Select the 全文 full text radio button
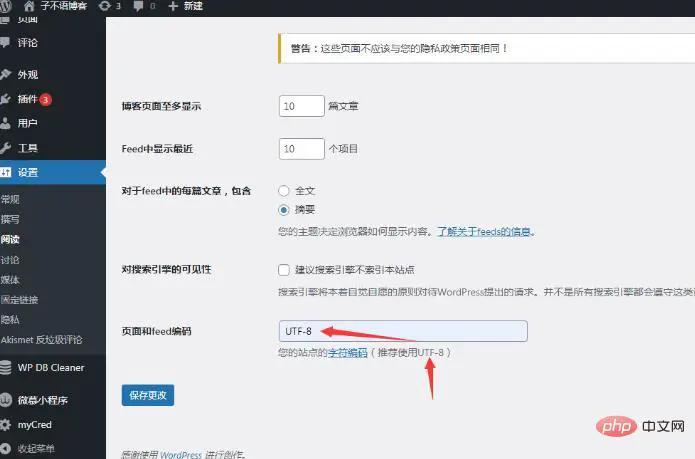 (x=284, y=191)
